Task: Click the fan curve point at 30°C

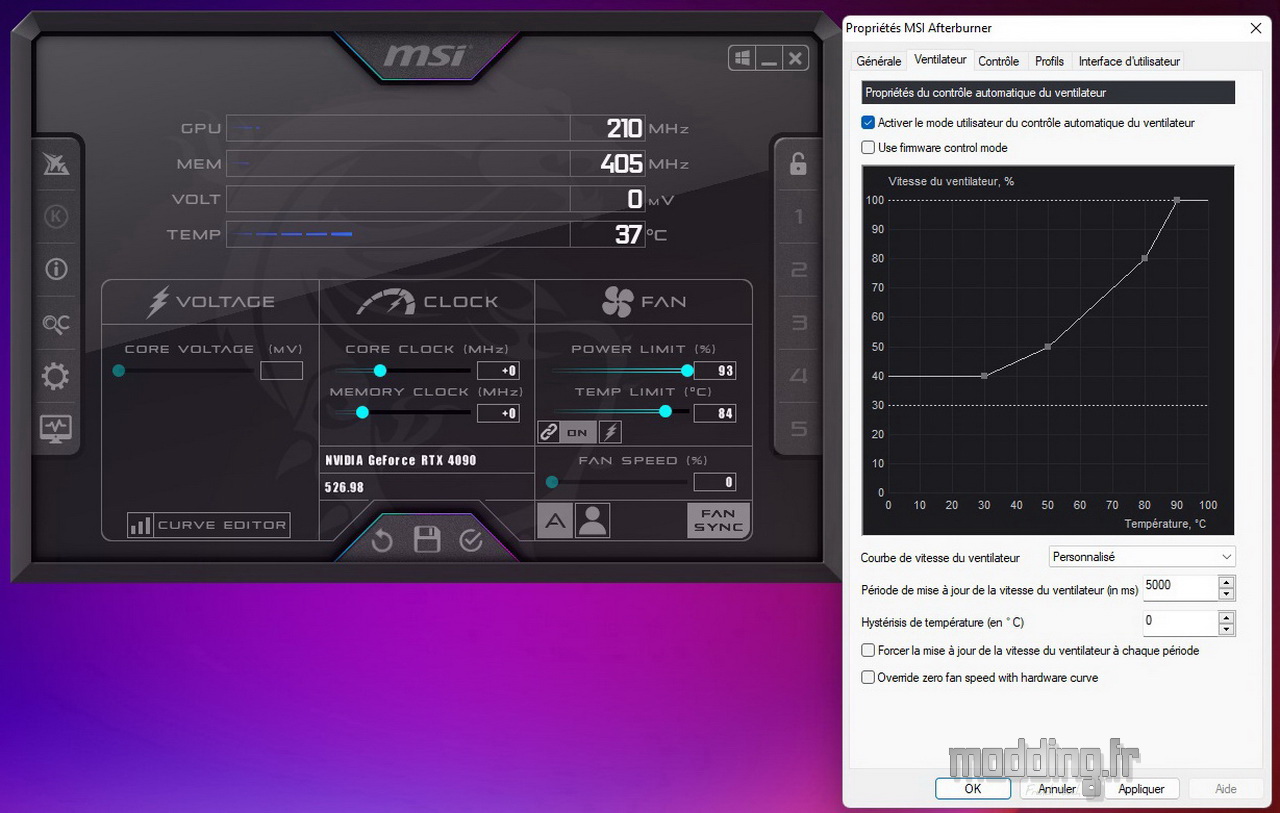Action: 984,376
